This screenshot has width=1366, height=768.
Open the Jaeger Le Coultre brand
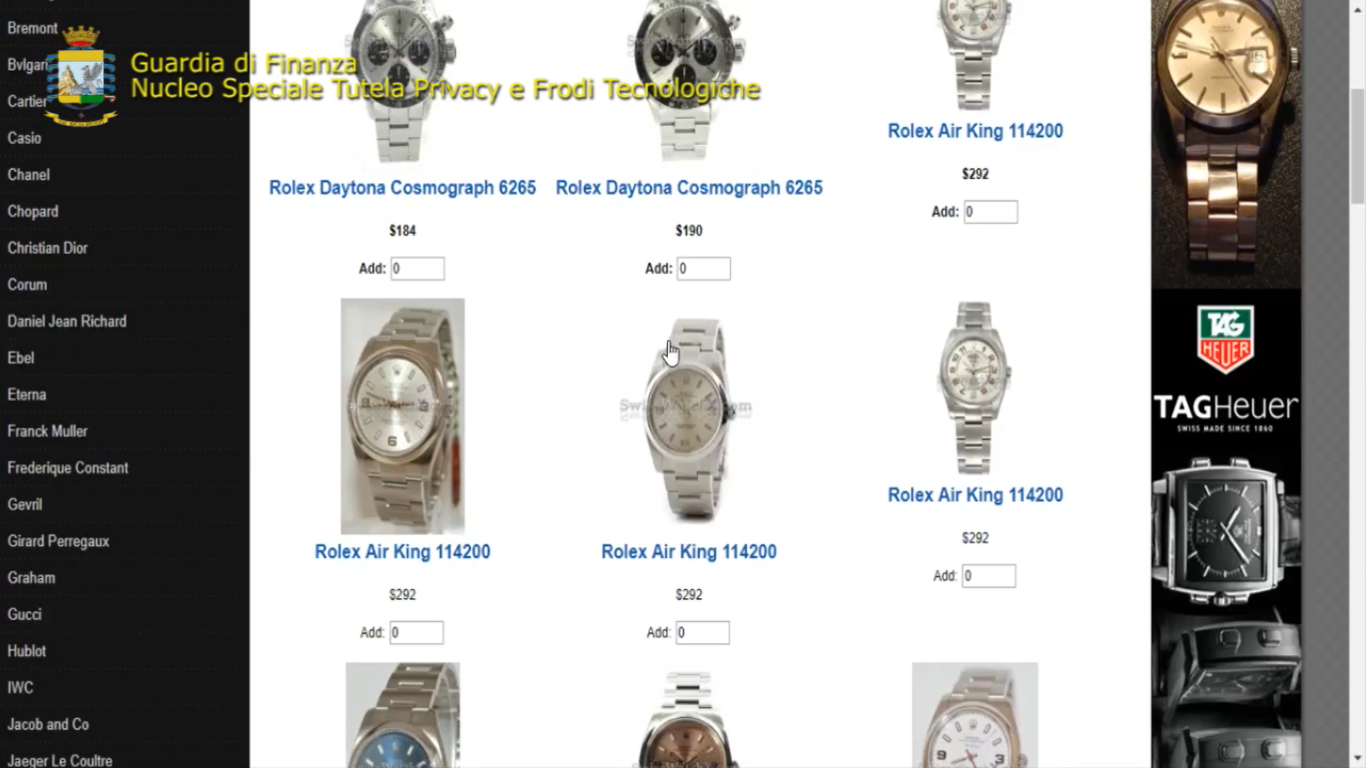click(x=60, y=760)
